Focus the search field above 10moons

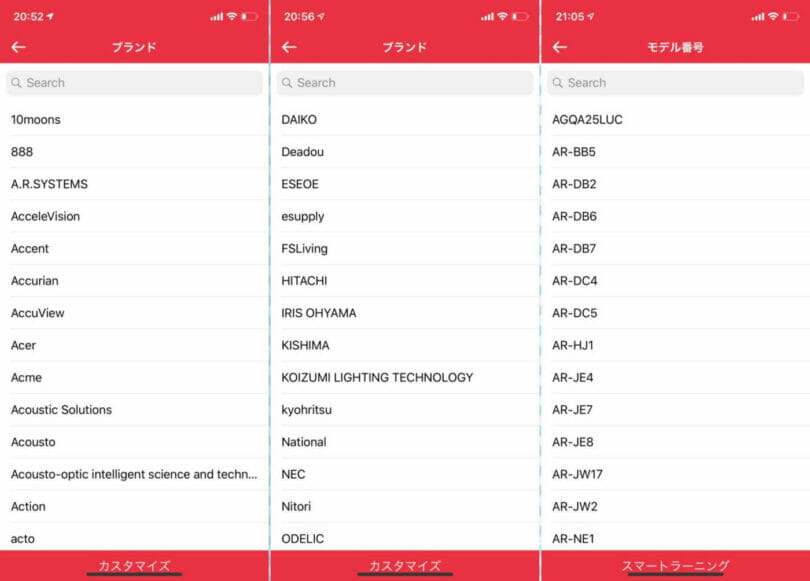pyautogui.click(x=134, y=83)
